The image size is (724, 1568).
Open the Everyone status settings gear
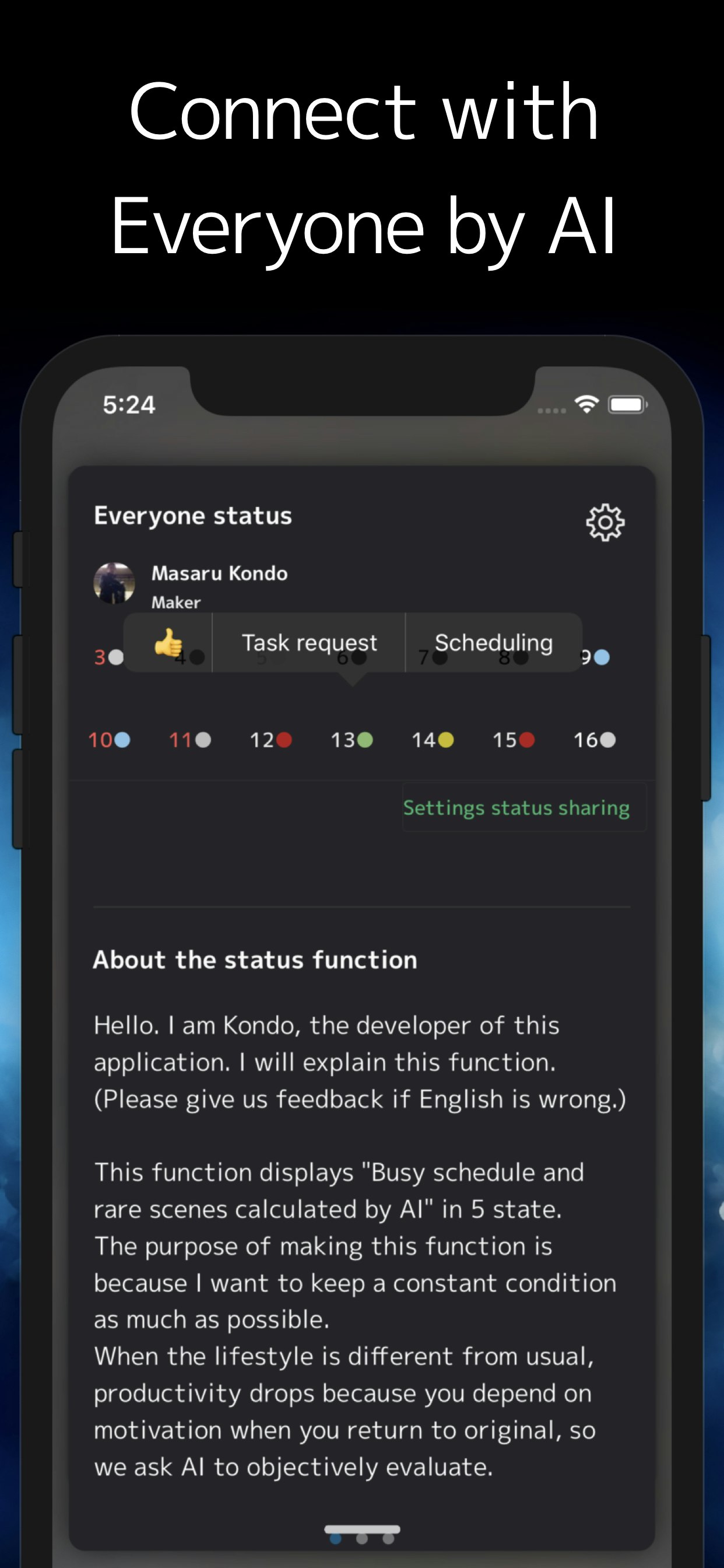pos(604,521)
